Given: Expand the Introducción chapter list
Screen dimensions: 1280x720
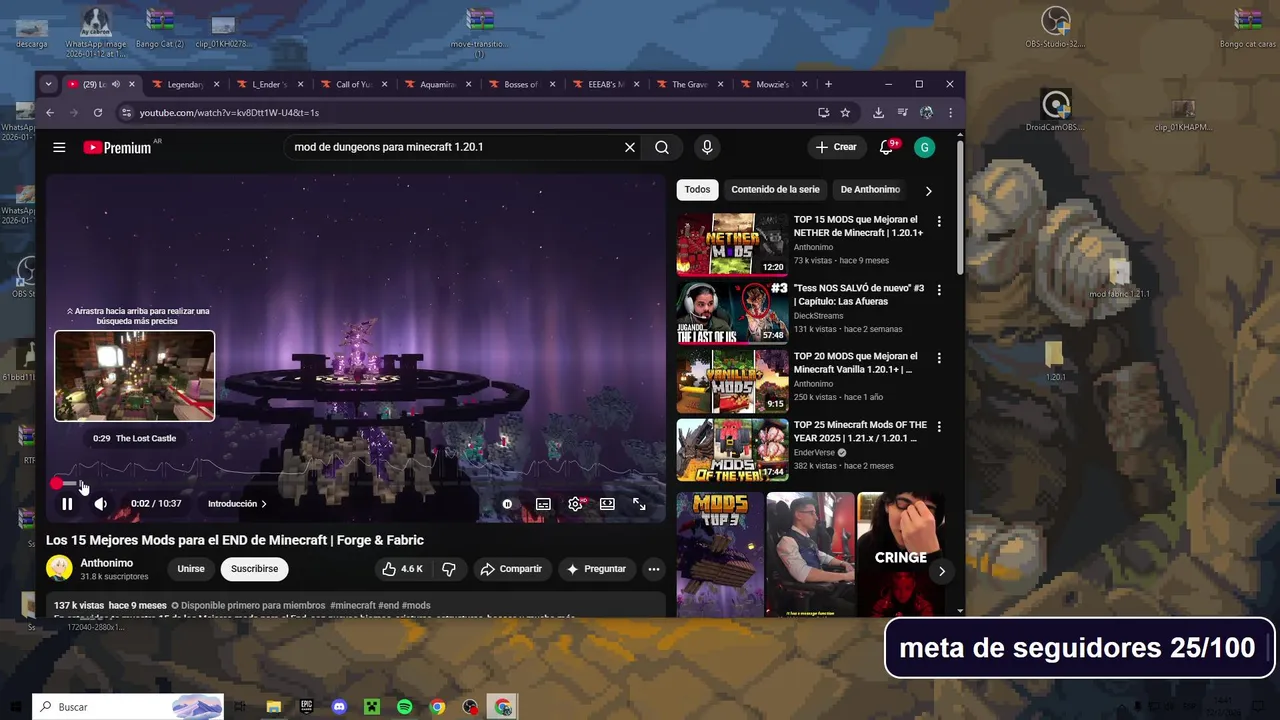Looking at the screenshot, I should (x=237, y=504).
